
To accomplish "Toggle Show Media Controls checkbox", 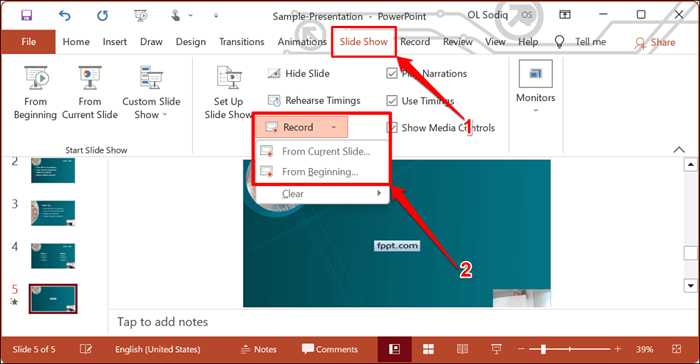I will coord(392,128).
